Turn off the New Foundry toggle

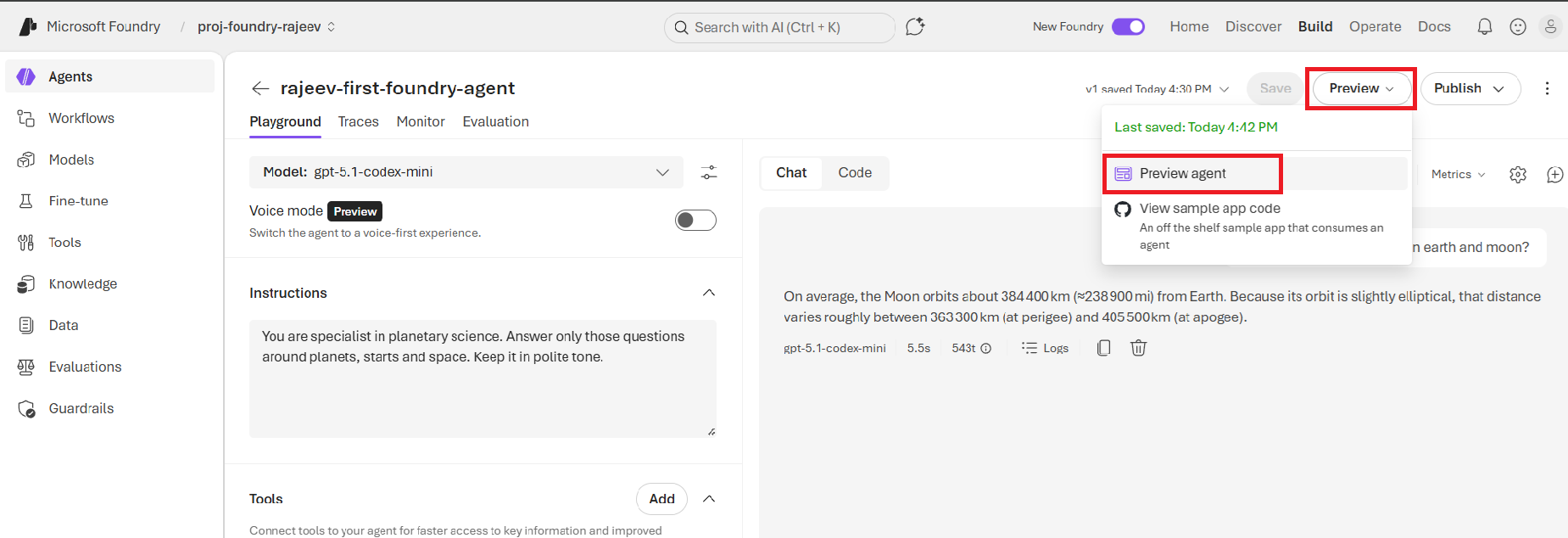[1128, 27]
